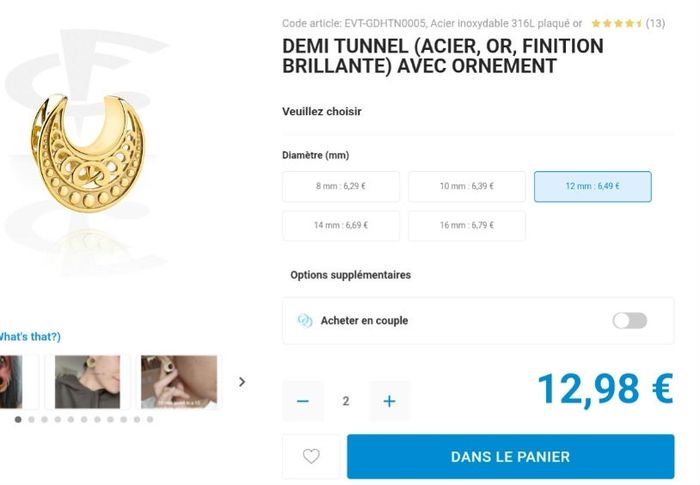Image resolution: width=700 pixels, height=485 pixels.
Task: Add product to wishlist heart icon
Action: [311, 456]
